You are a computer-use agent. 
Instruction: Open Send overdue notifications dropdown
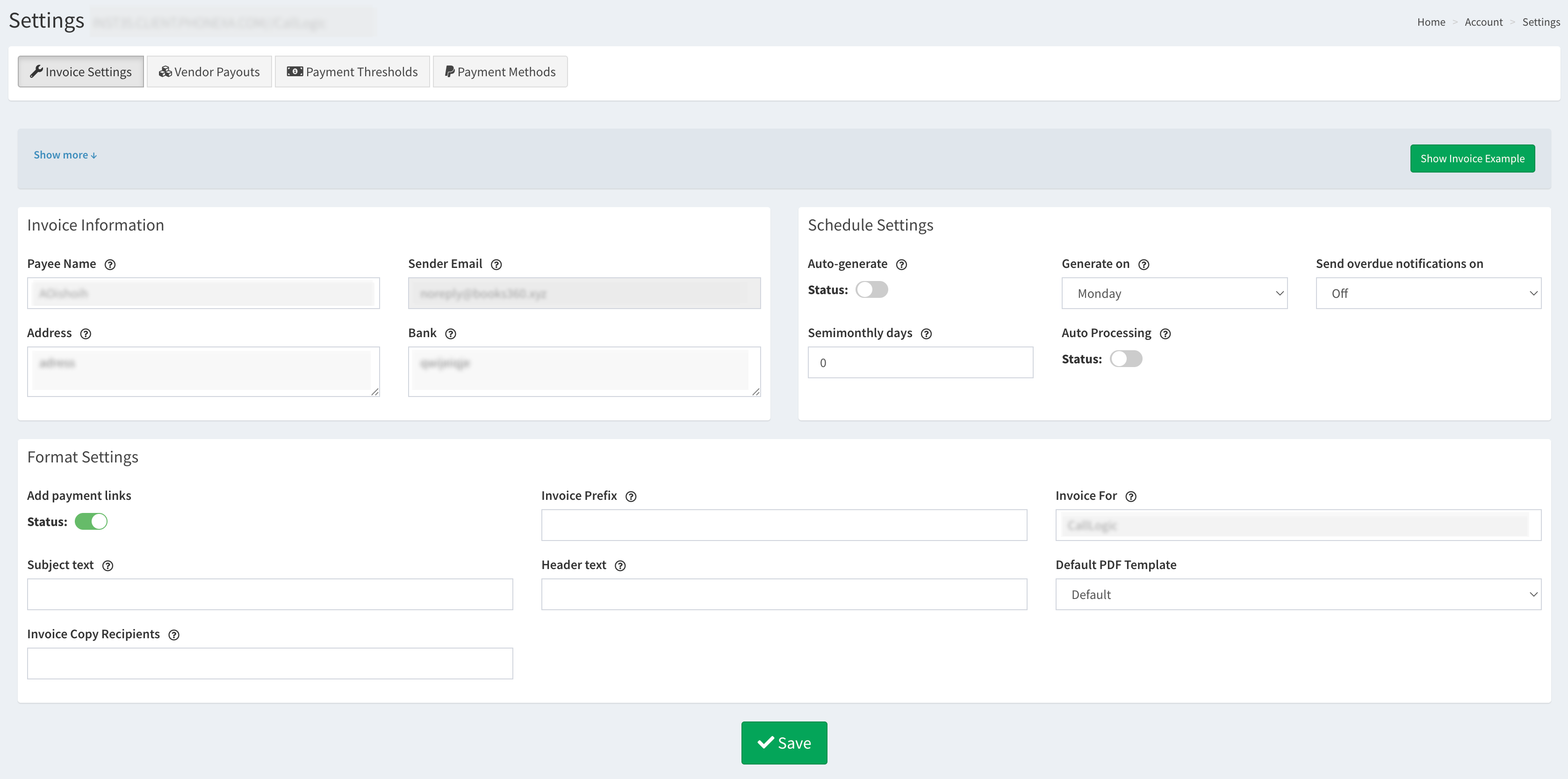click(1427, 293)
